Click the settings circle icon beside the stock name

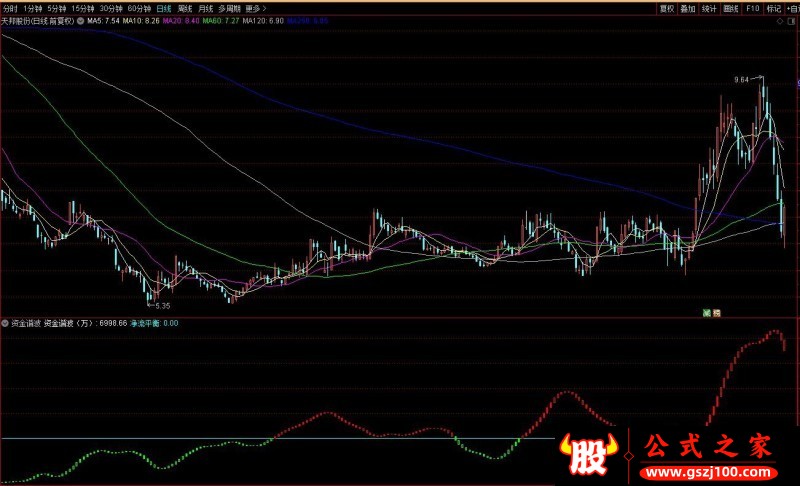click(x=80, y=19)
